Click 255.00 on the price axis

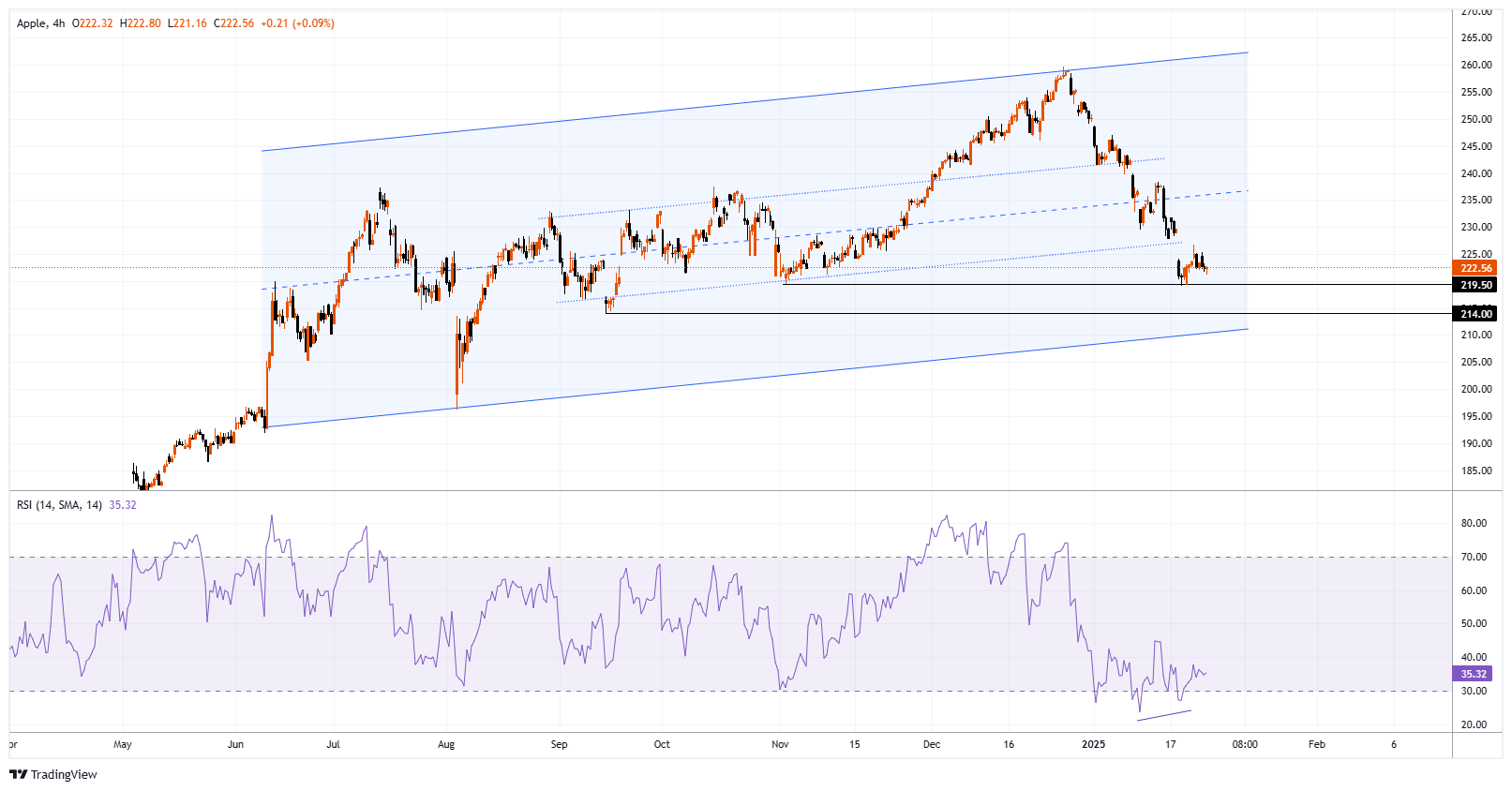[1476, 93]
